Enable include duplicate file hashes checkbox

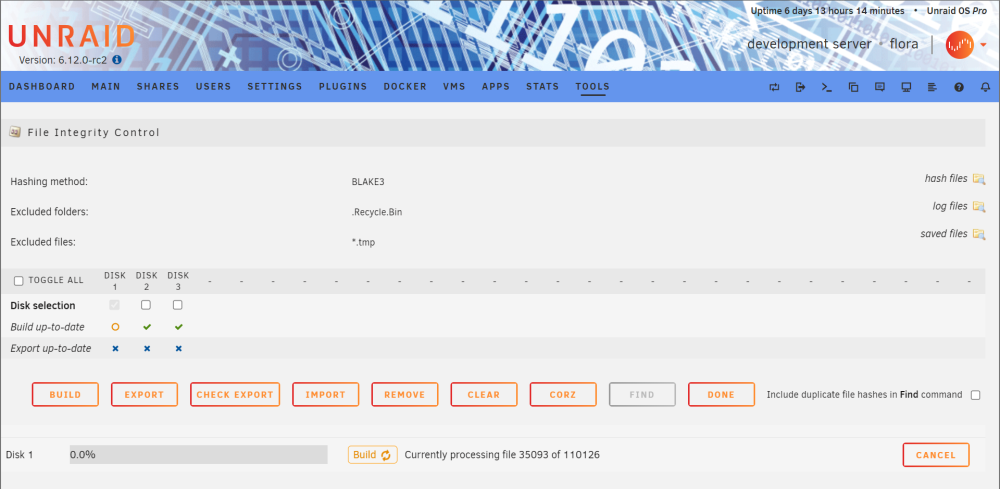[975, 395]
